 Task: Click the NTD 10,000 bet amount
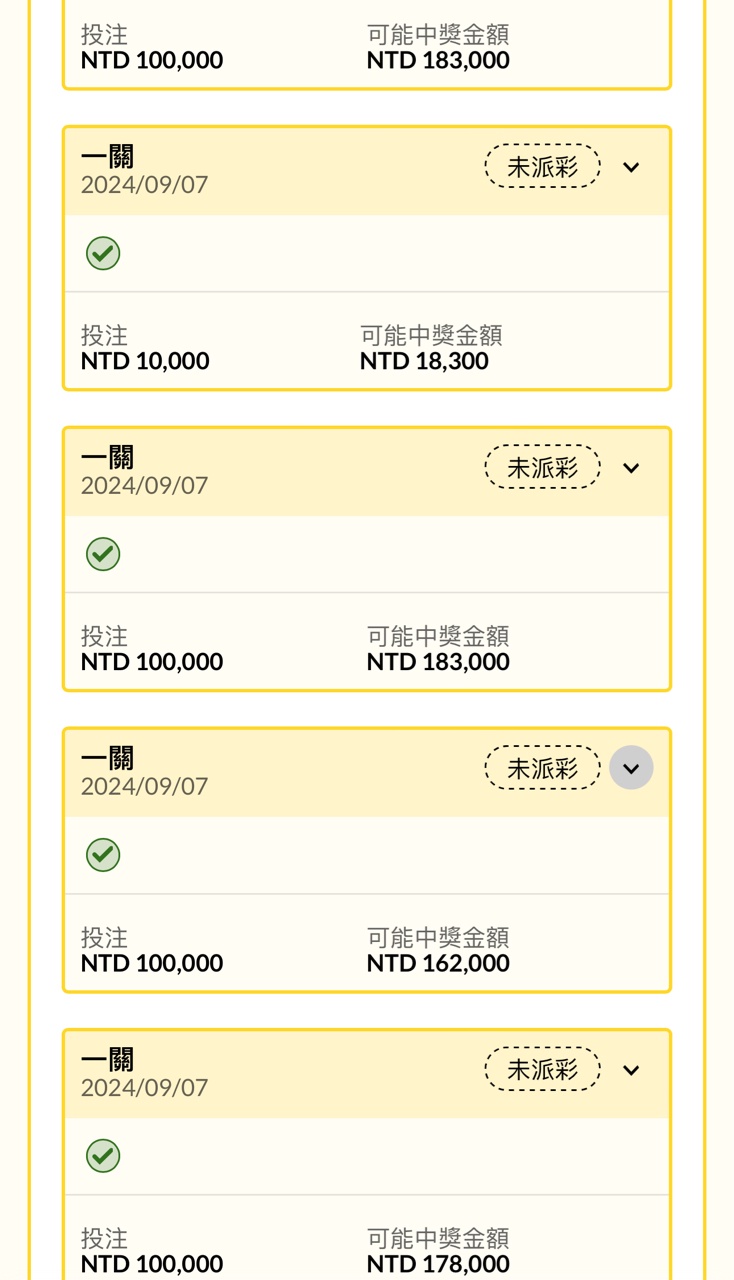pyautogui.click(x=145, y=361)
